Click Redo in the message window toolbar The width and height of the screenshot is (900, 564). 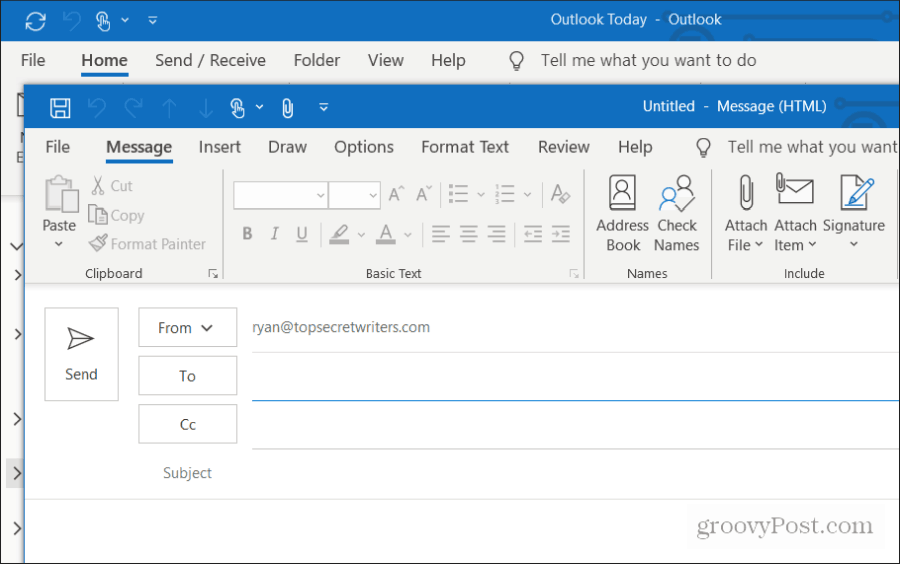[x=134, y=107]
